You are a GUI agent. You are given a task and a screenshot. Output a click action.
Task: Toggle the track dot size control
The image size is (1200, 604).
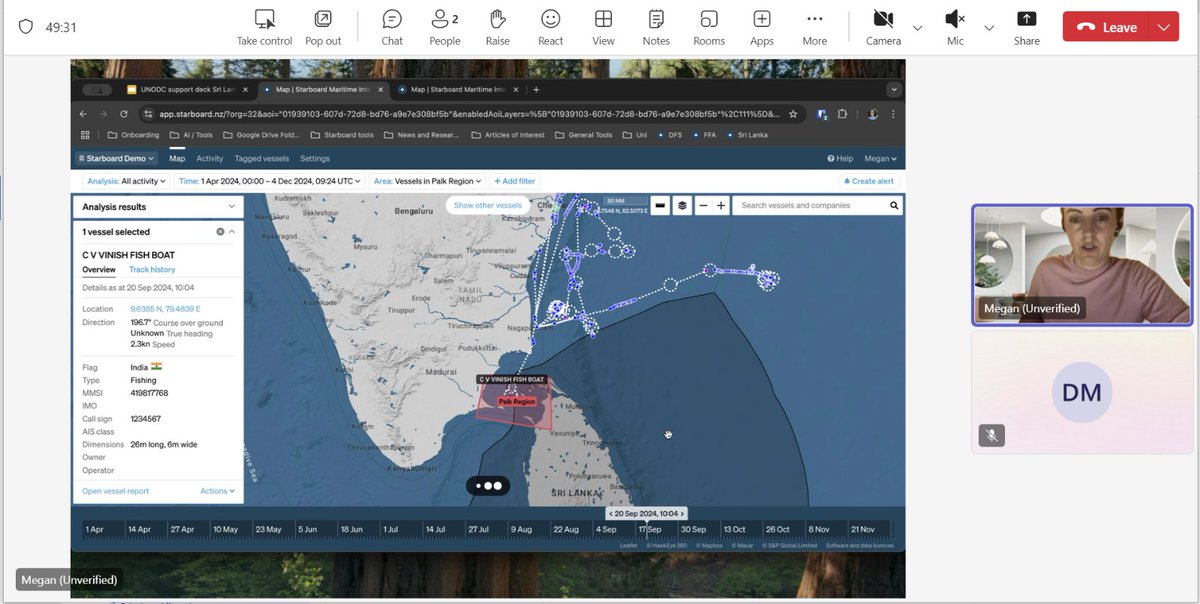coord(488,485)
